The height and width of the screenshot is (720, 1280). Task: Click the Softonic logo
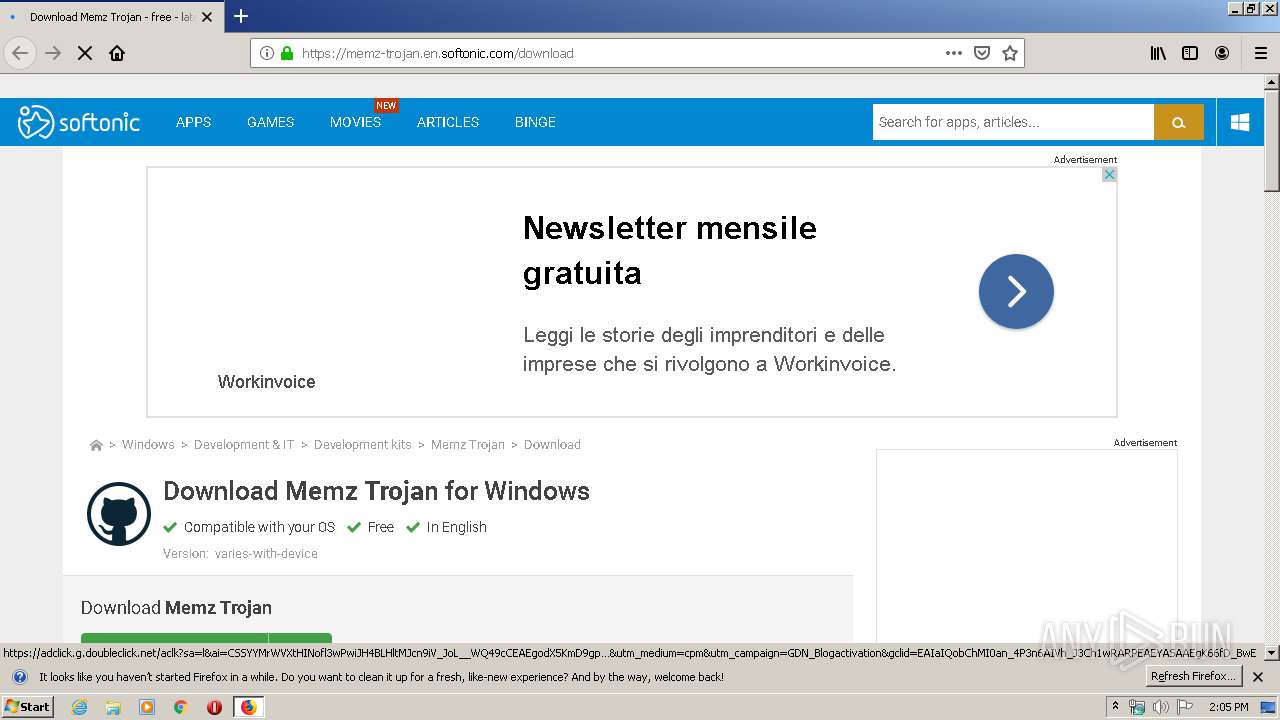click(79, 122)
